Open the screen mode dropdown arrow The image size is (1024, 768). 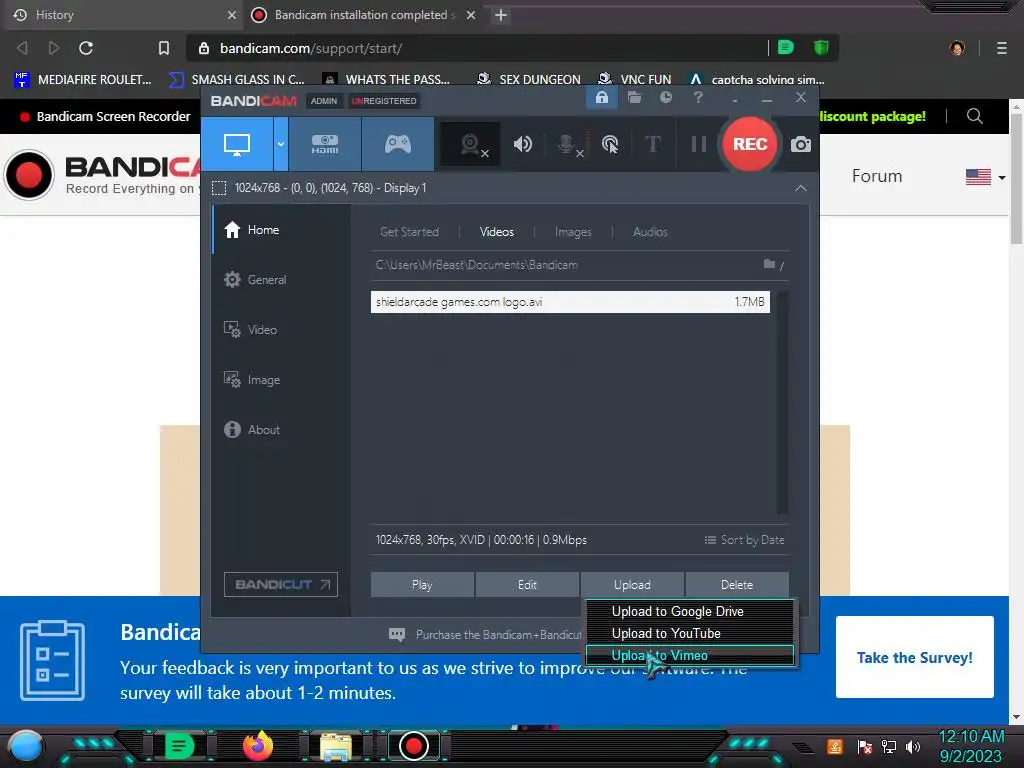tap(281, 144)
